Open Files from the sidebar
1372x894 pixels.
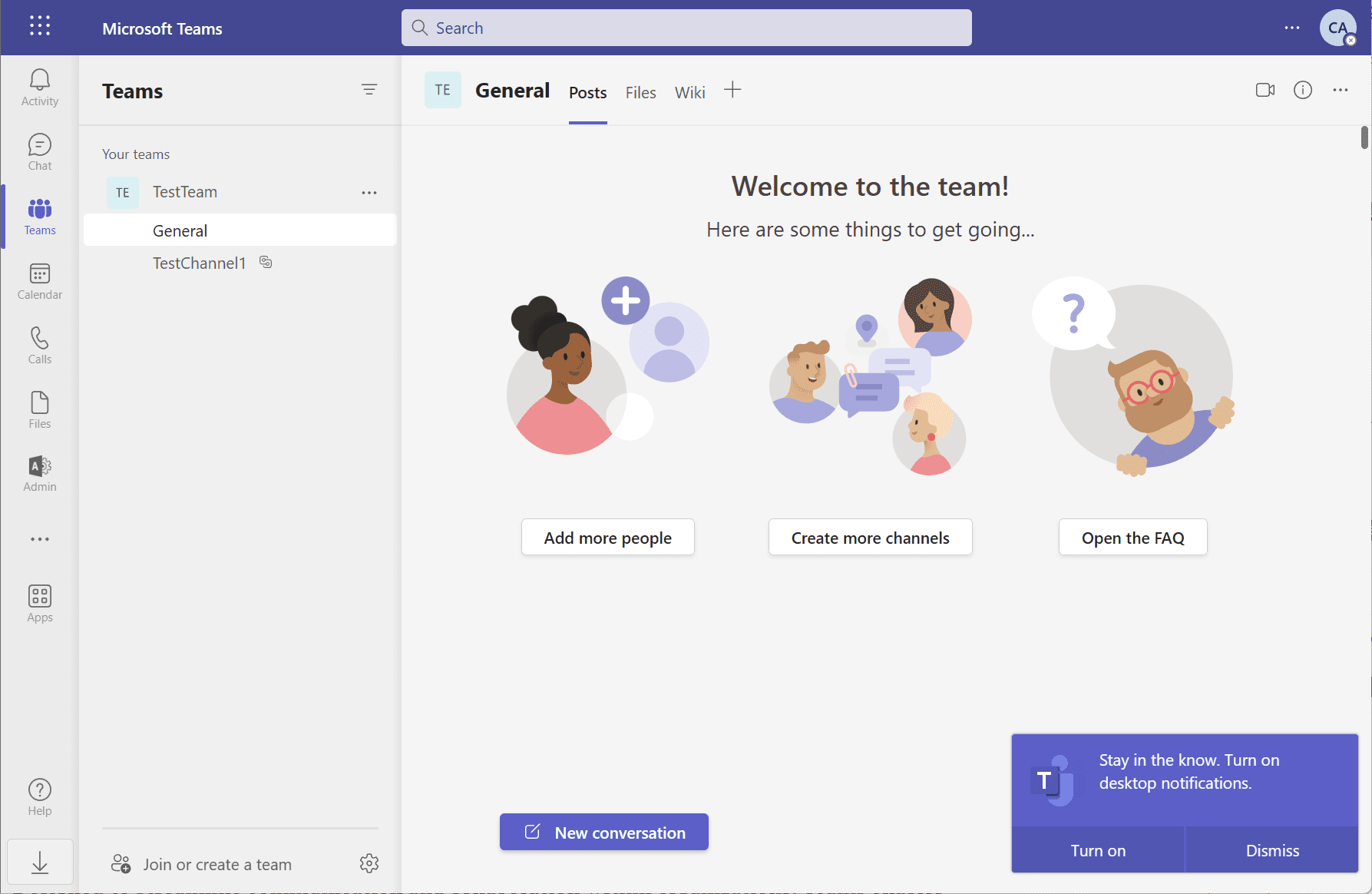[x=40, y=410]
